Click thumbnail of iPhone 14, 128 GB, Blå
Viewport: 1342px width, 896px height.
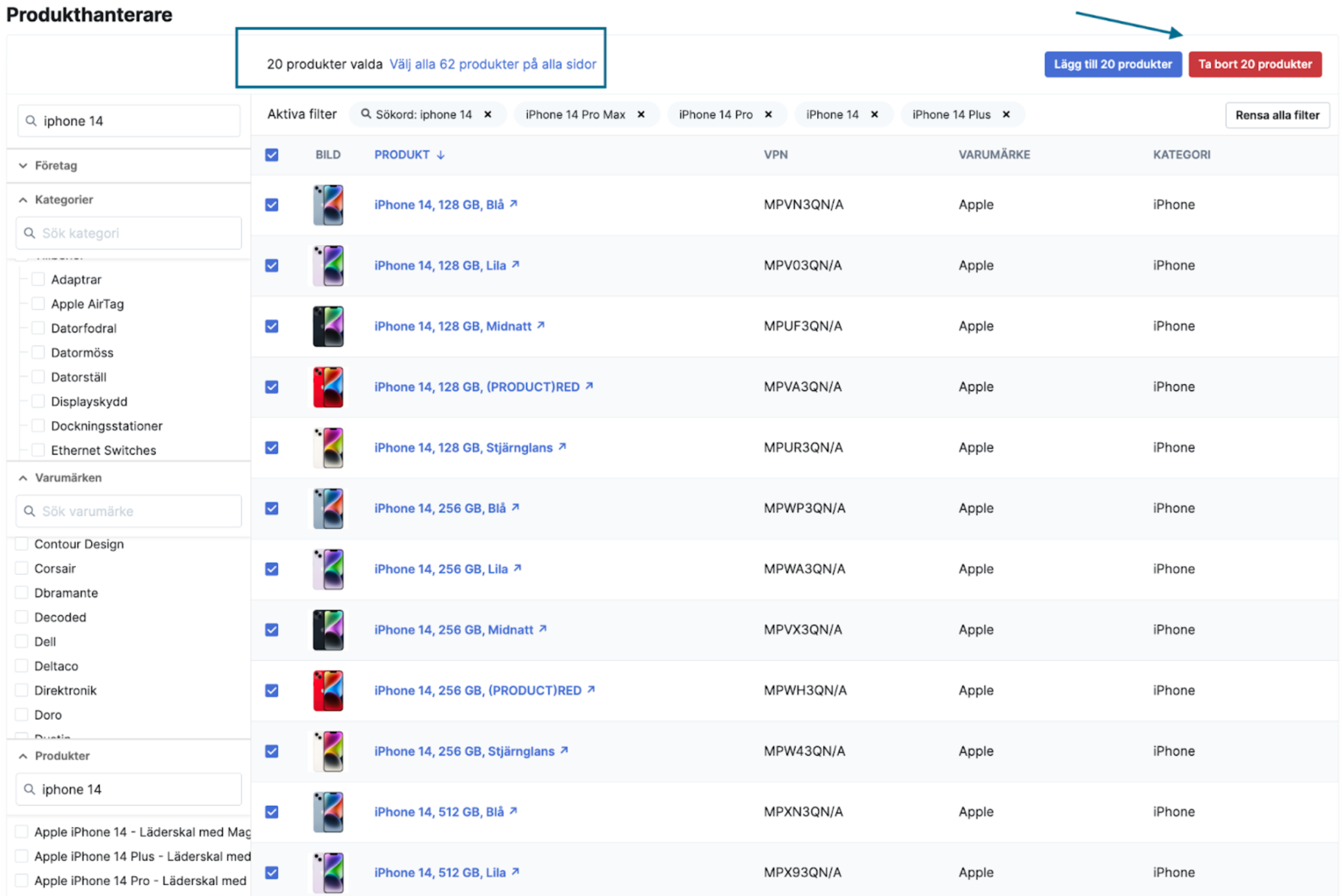tap(328, 205)
